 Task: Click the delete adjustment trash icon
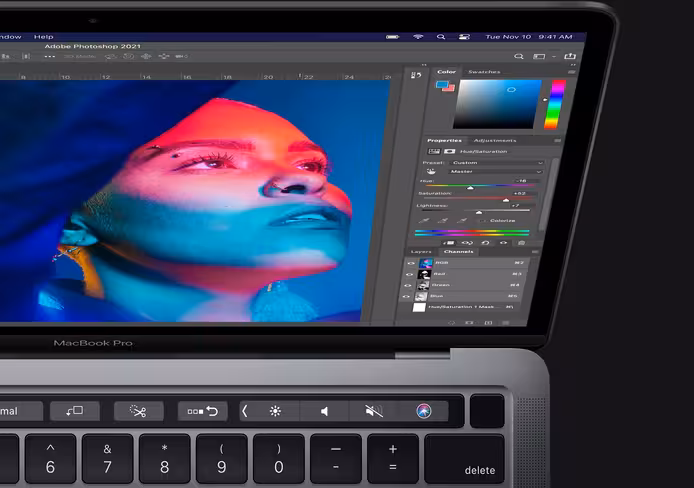(521, 242)
